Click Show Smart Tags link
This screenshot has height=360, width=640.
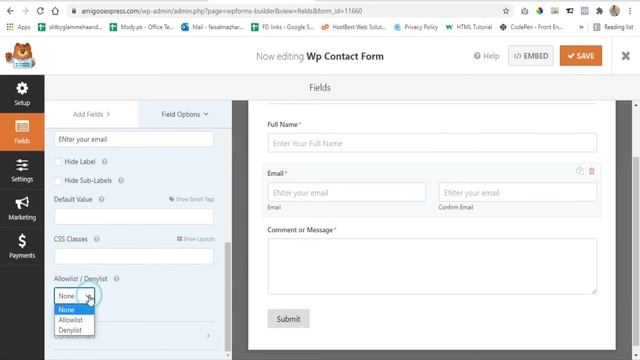click(192, 199)
